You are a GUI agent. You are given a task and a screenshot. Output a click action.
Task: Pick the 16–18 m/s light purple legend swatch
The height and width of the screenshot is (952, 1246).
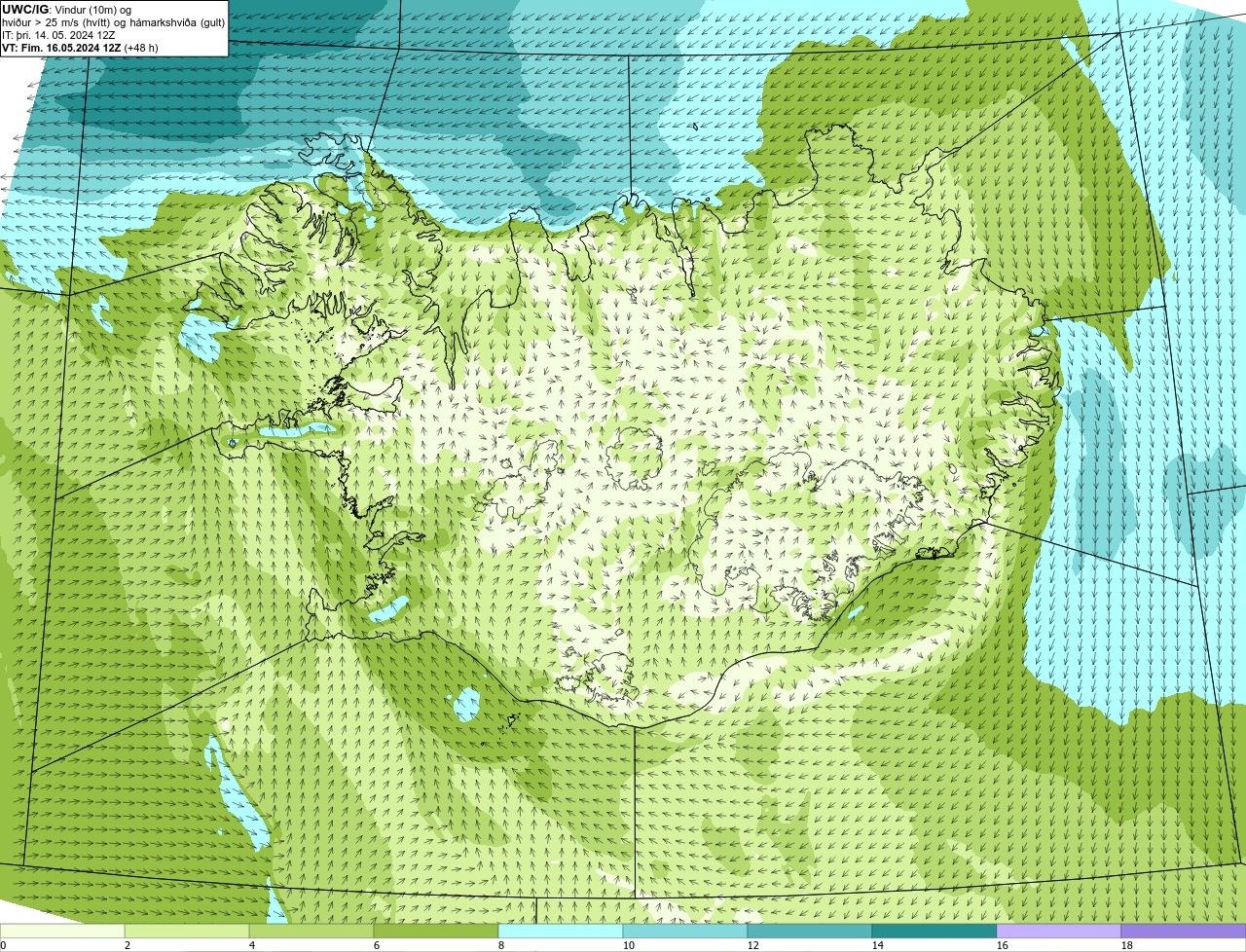point(1059,931)
